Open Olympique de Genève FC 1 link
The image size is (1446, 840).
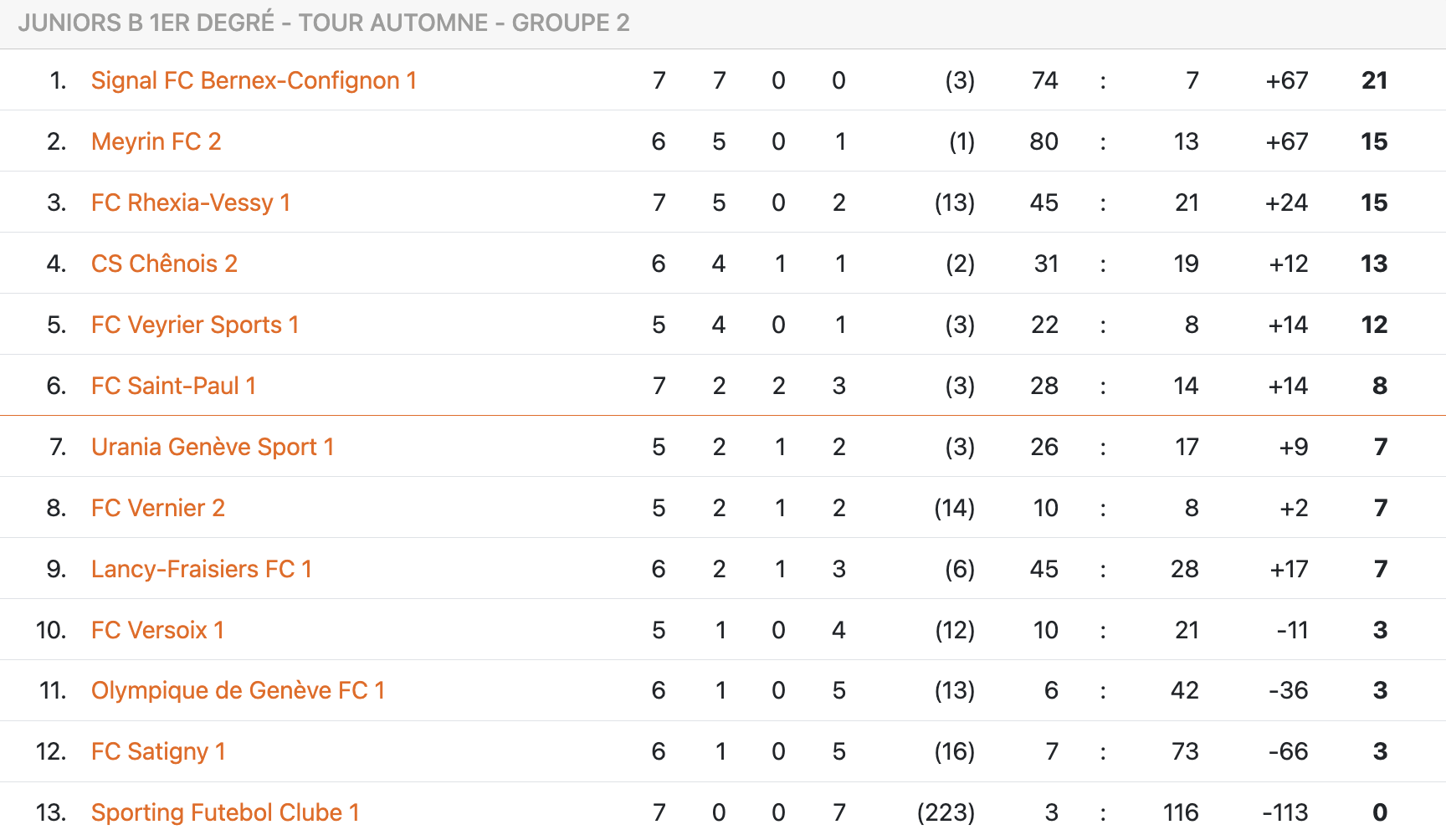238,690
